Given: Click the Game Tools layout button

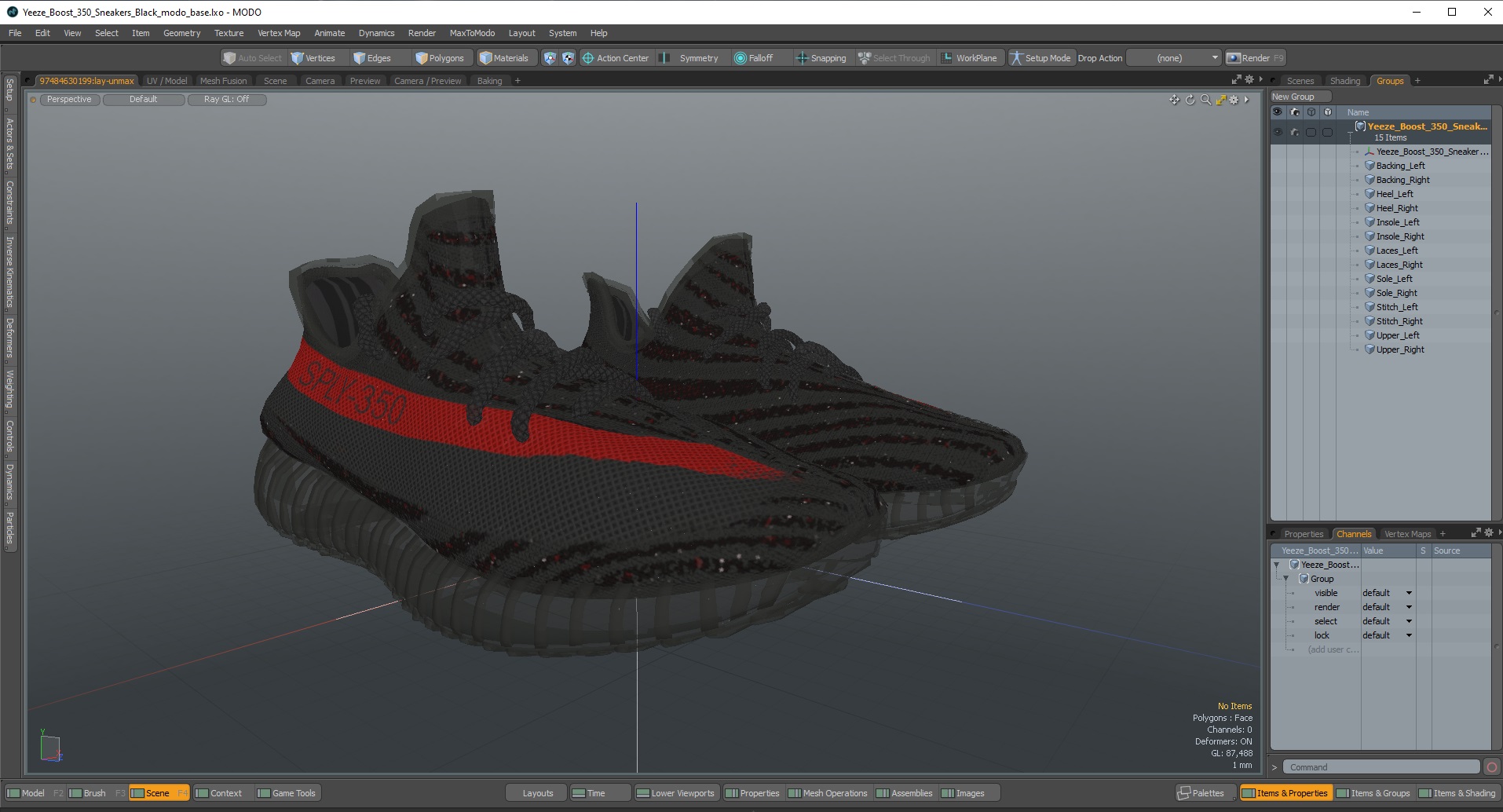Looking at the screenshot, I should [x=287, y=793].
